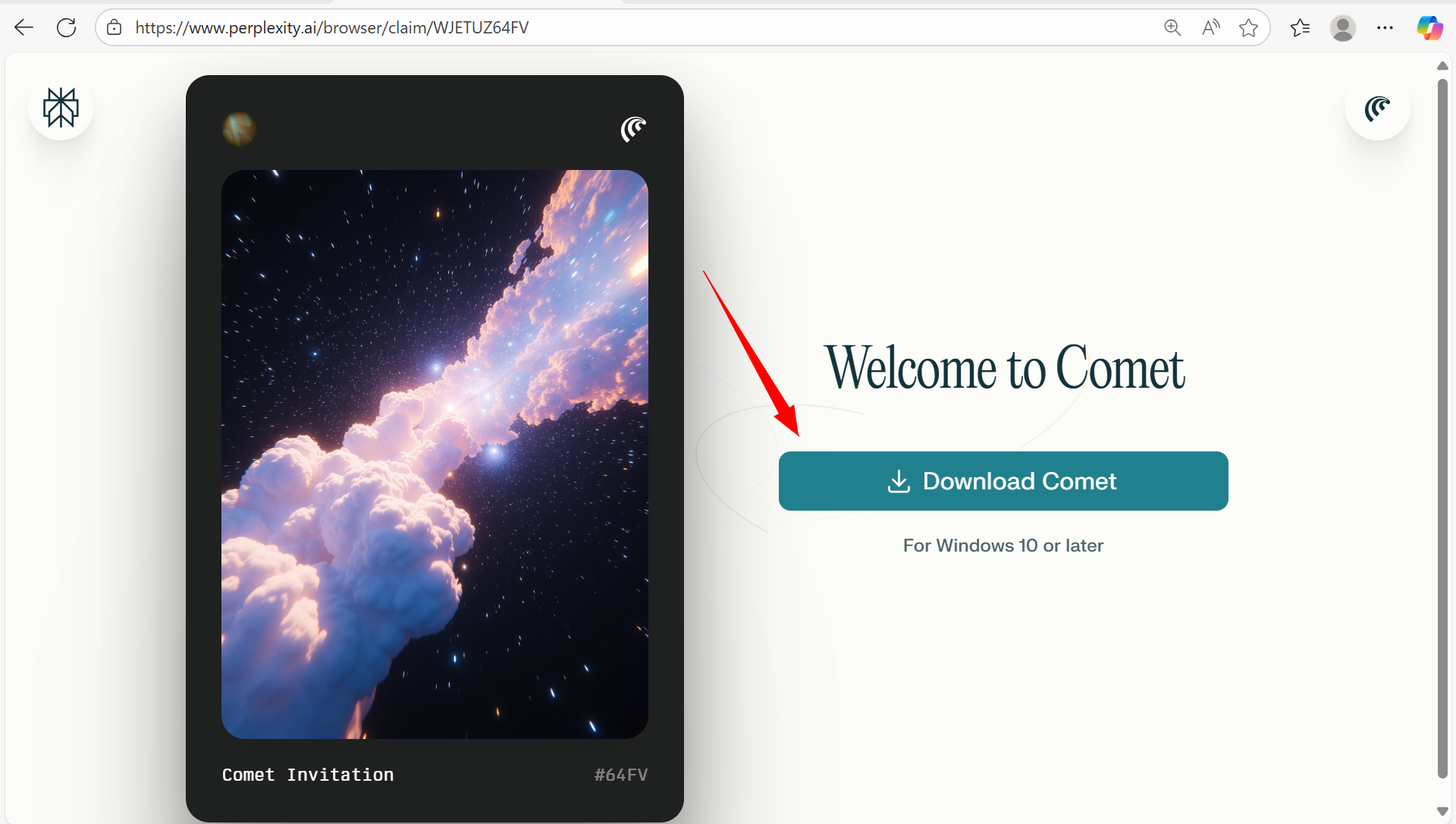Open site information lock icon
The image size is (1456, 824).
point(115,28)
